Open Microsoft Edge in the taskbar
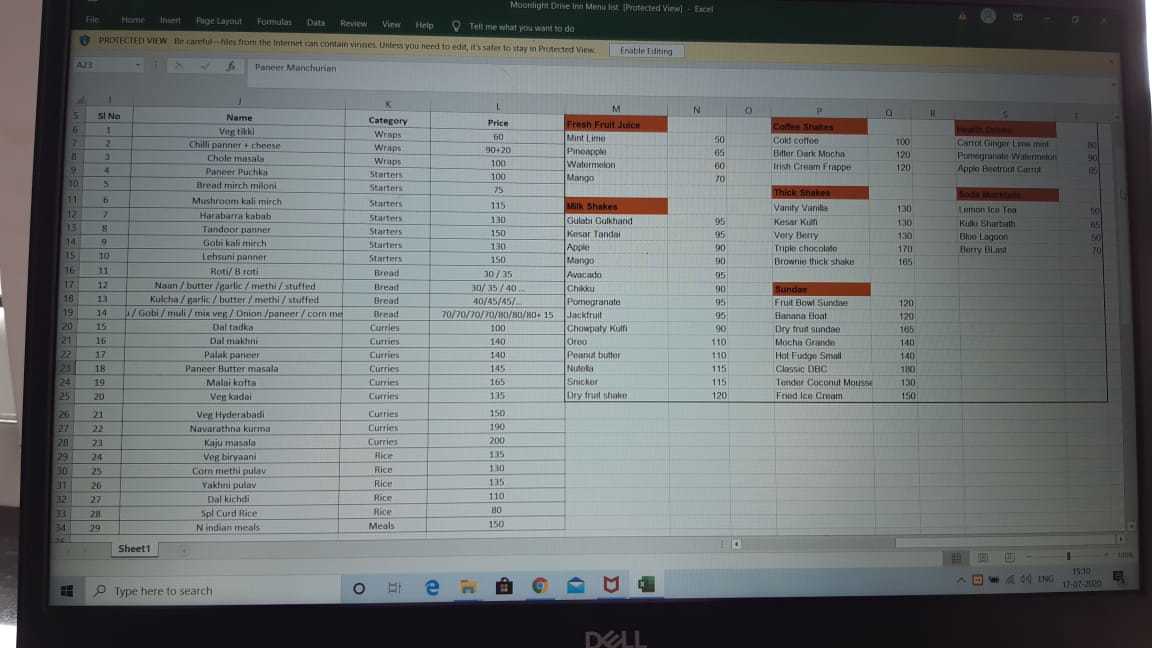 (432, 589)
